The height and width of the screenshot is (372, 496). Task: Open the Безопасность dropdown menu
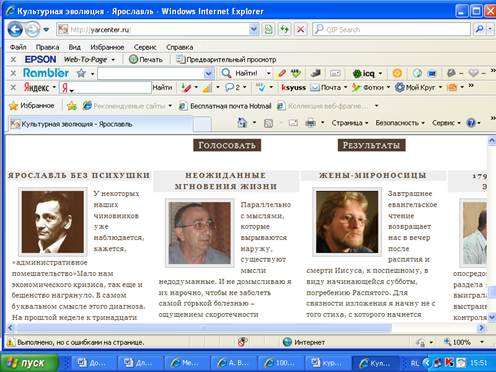(x=400, y=123)
